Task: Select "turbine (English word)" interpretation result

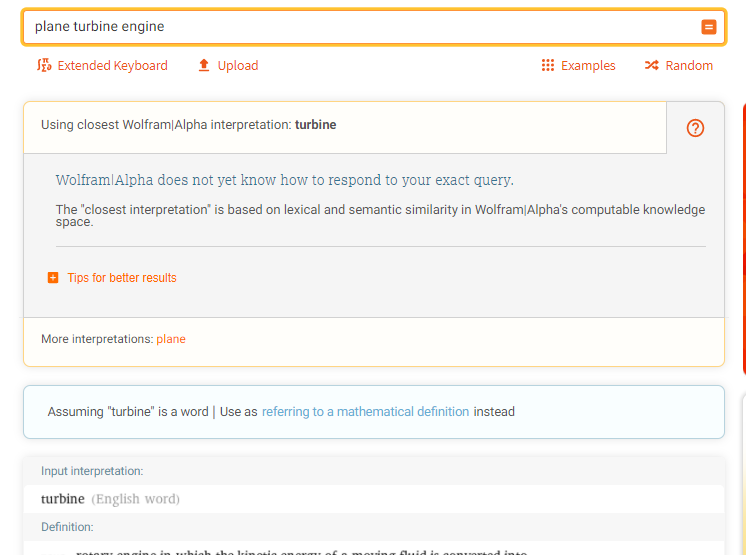Action: click(x=110, y=499)
